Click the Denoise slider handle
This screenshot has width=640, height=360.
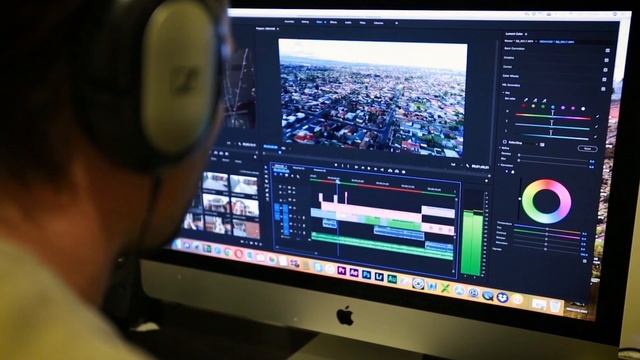click(x=519, y=155)
